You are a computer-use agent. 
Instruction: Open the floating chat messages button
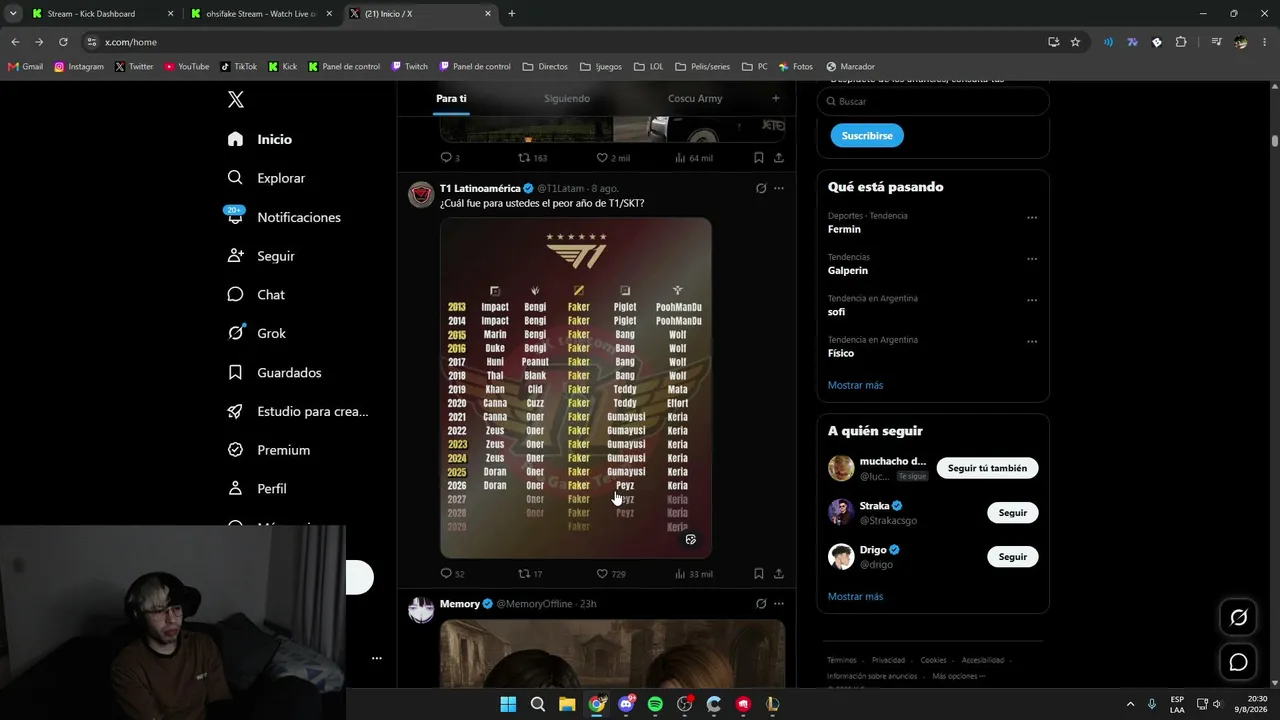point(1238,662)
